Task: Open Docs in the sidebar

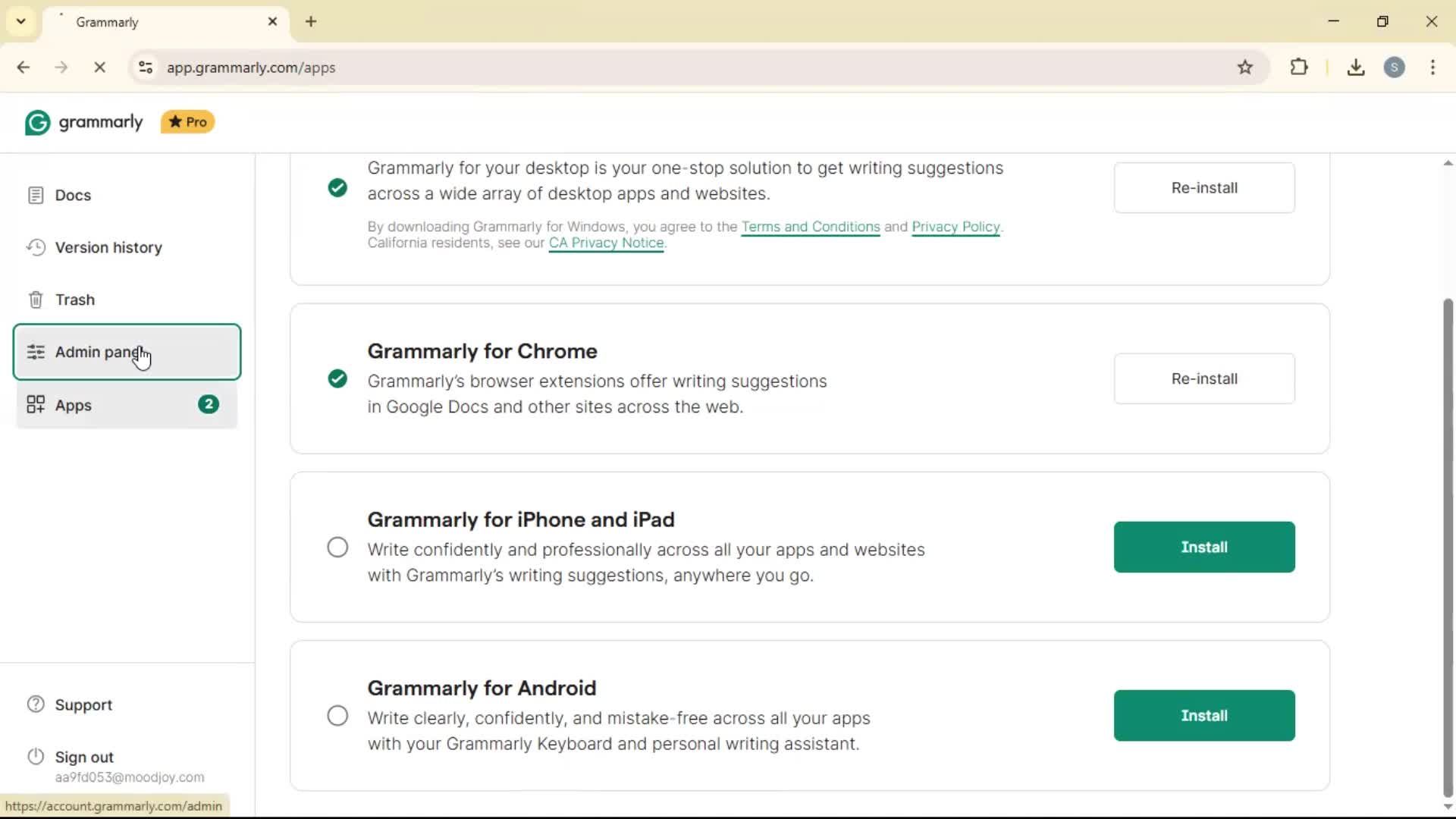Action: tap(73, 196)
